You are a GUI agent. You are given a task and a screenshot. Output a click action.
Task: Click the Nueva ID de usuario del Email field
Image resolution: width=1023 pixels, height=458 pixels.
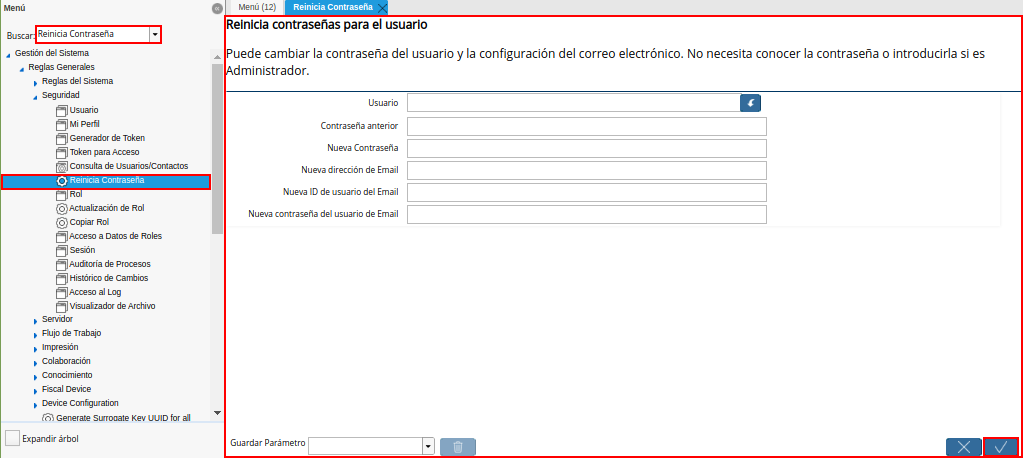(587, 192)
